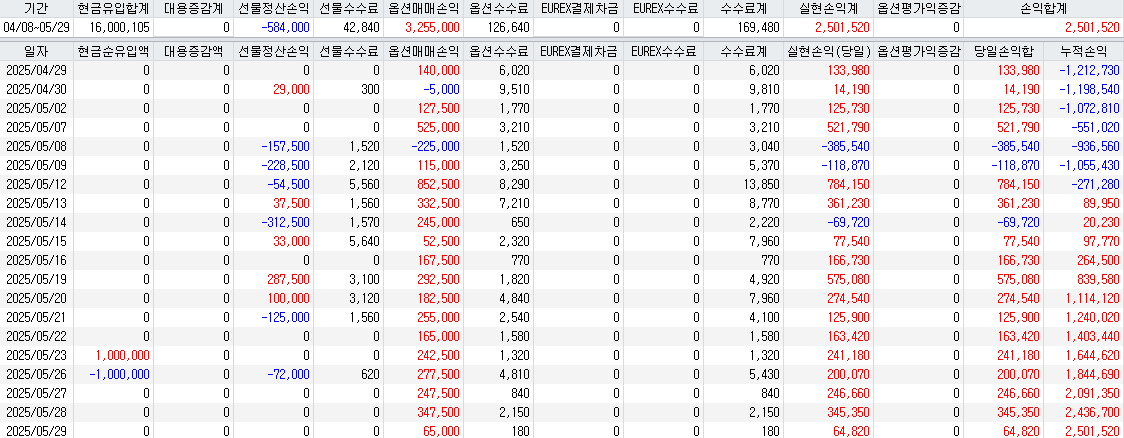Select the date 2025/05/23
The image size is (1124, 438).
tap(36, 355)
